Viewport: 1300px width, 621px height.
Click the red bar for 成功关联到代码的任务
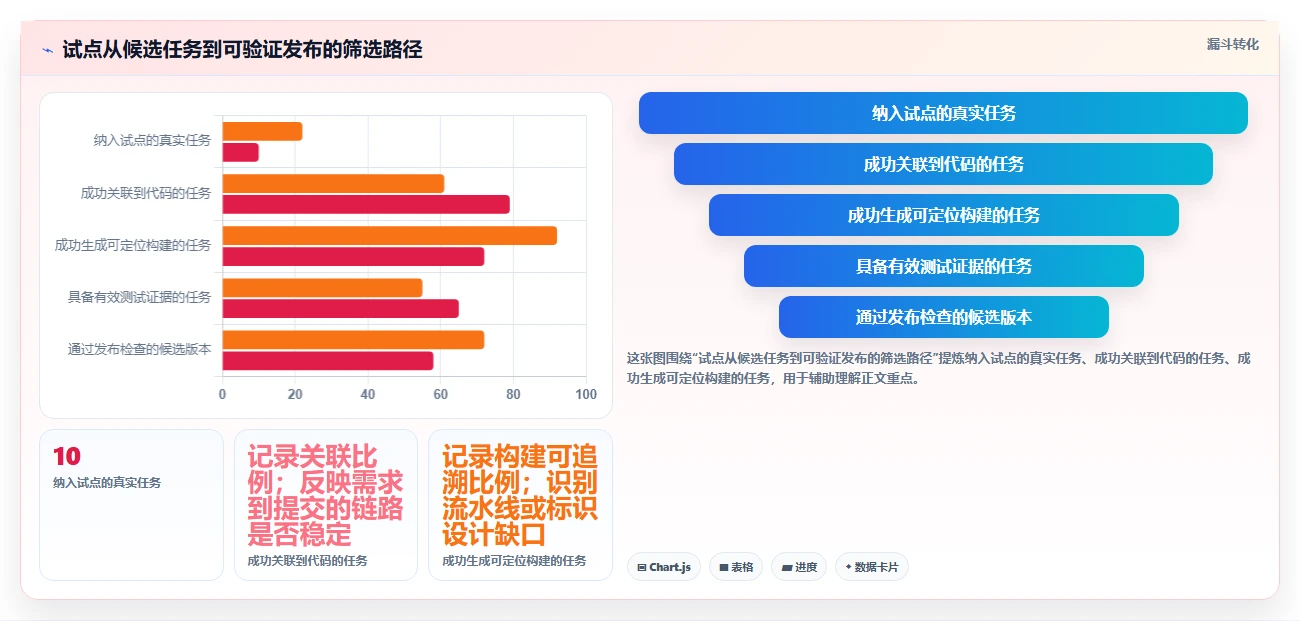(366, 204)
